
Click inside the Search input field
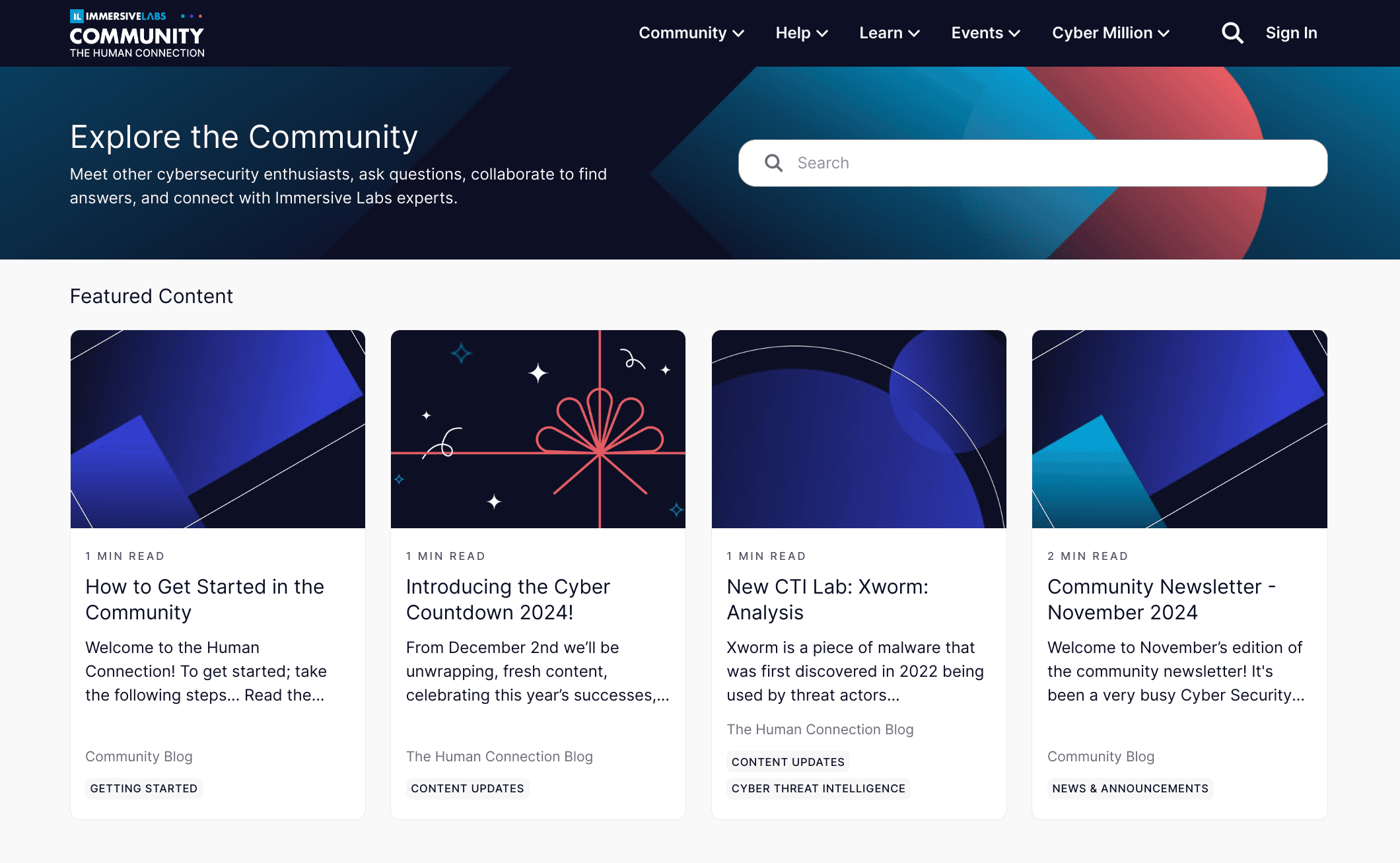coord(991,162)
